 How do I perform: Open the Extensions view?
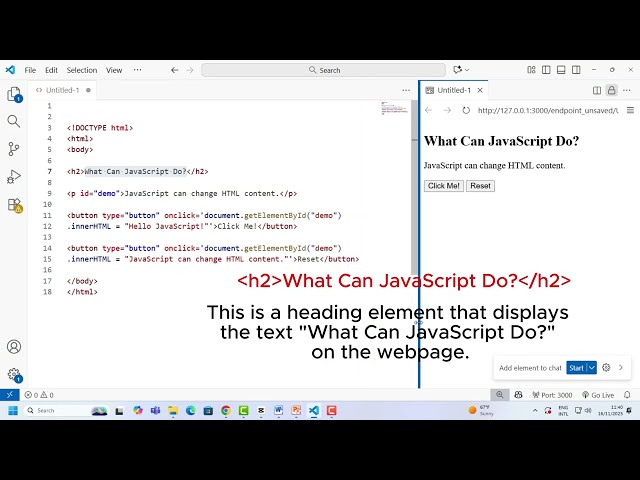14,204
